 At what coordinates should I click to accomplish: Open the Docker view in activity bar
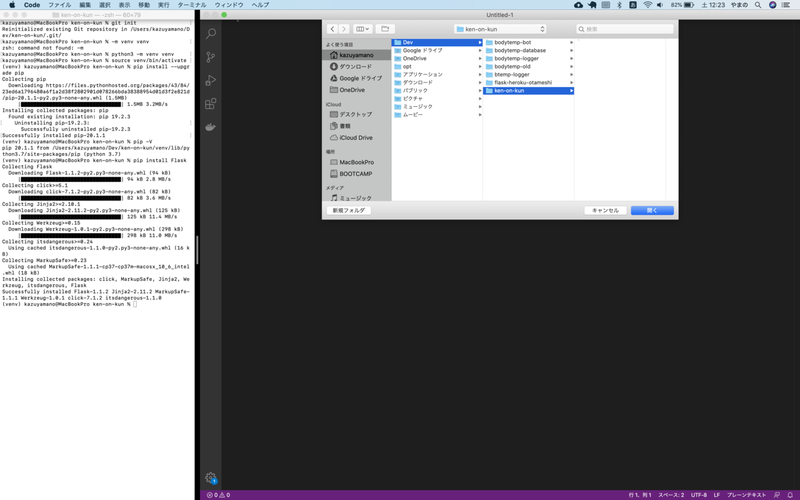[211, 127]
